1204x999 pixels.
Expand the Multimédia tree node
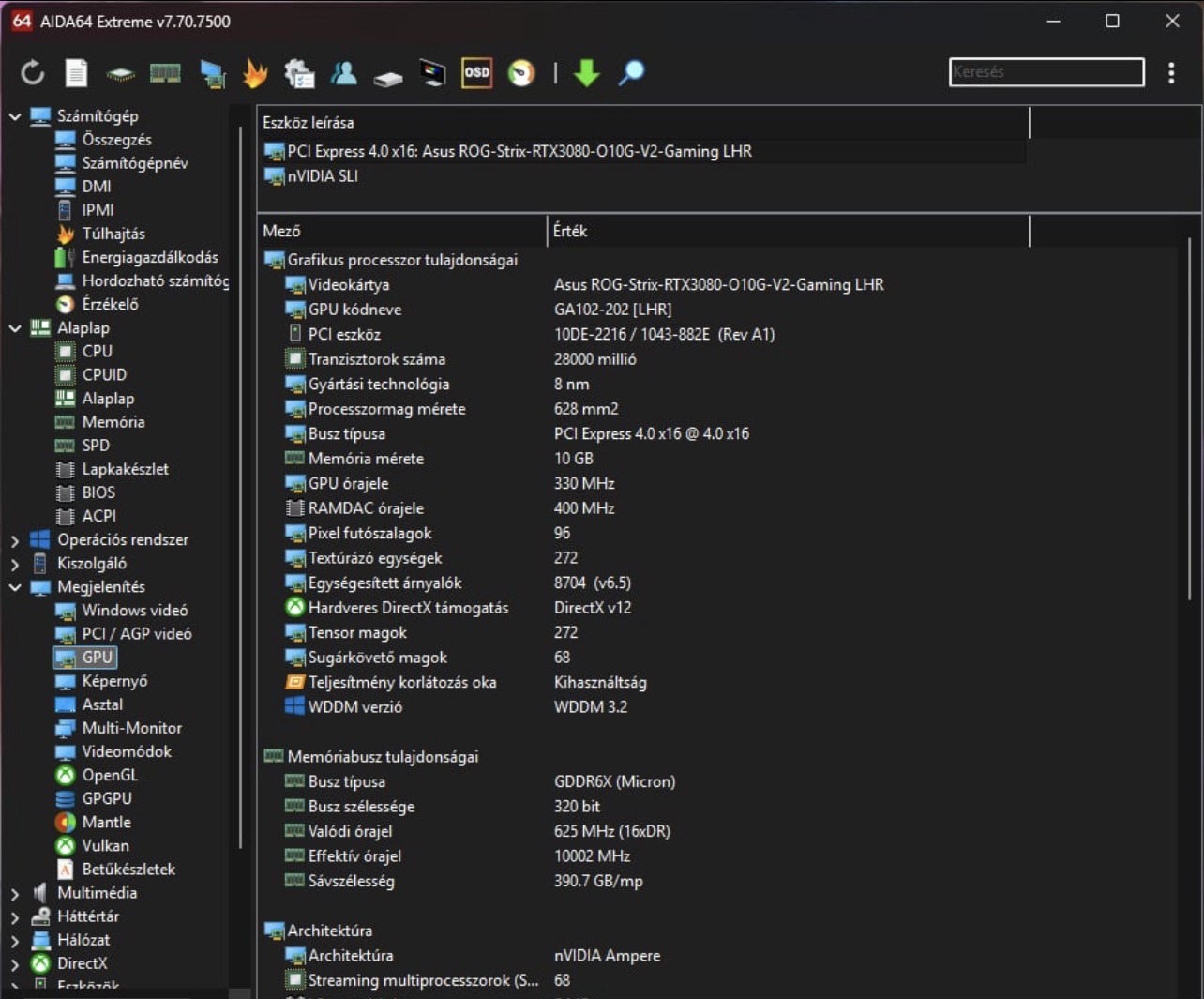click(x=15, y=892)
